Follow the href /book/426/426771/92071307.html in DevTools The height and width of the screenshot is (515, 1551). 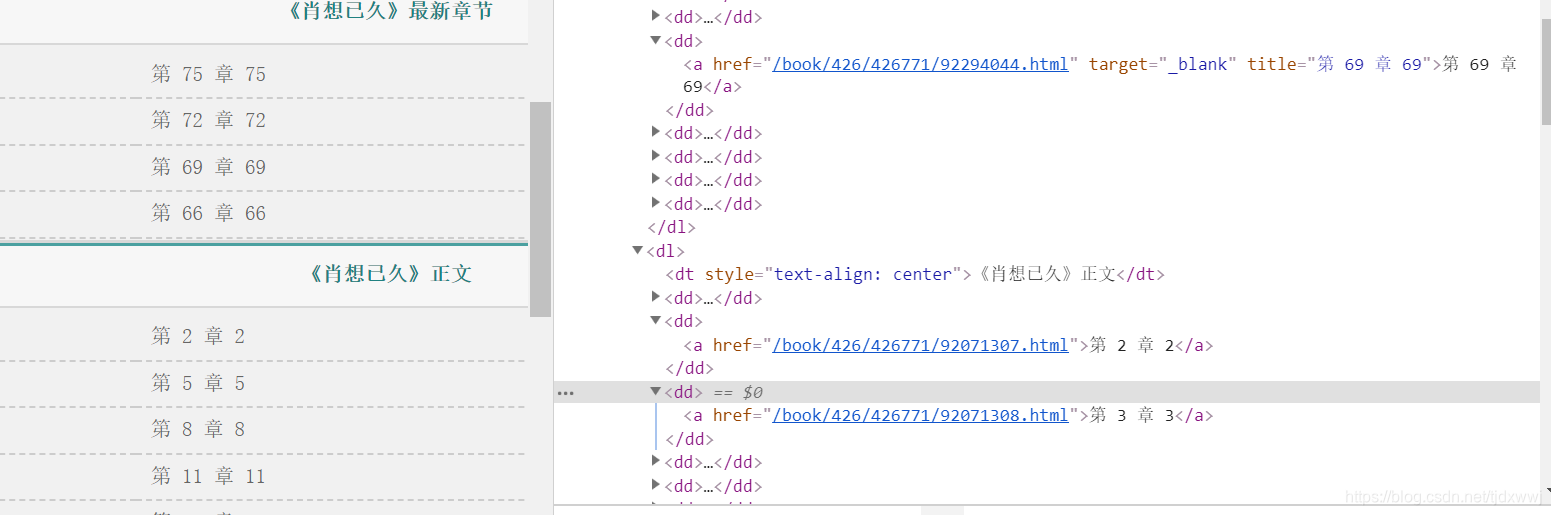(x=920, y=345)
